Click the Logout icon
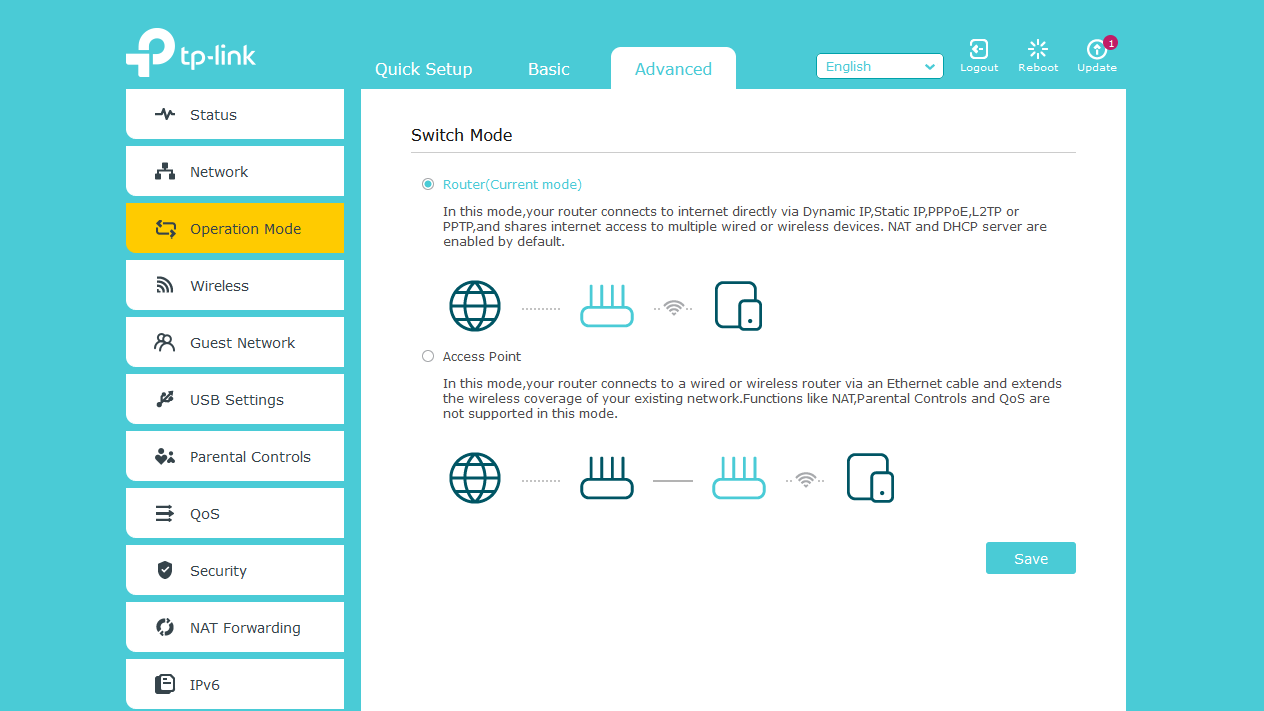Viewport: 1264px width, 711px height. [979, 49]
